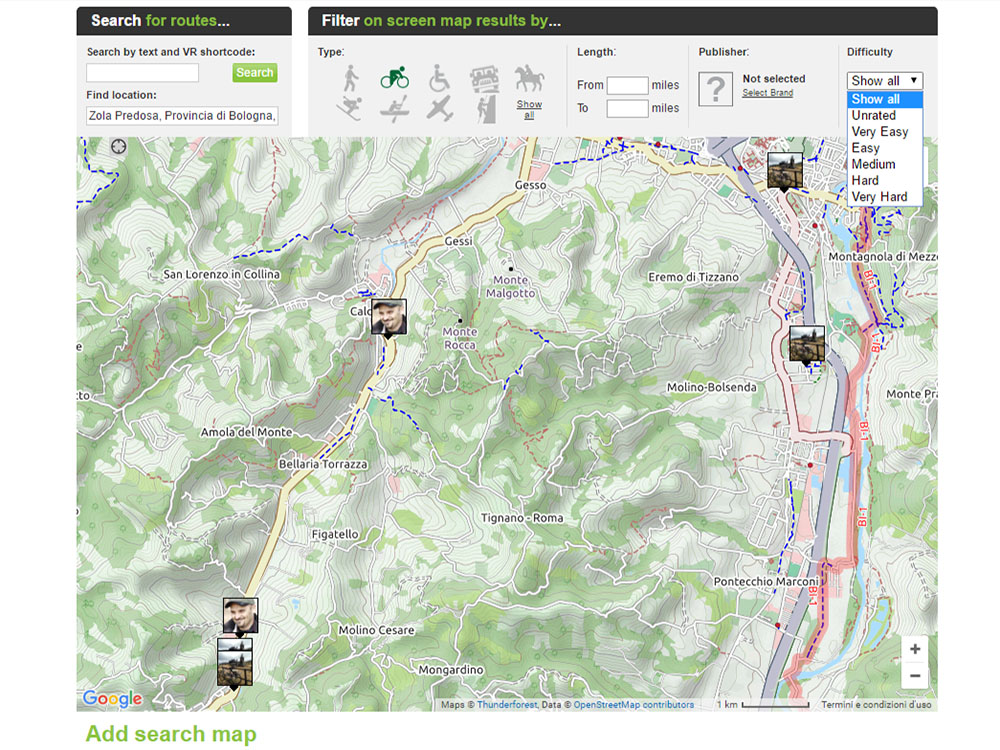Select the kayaking route type icon
Image resolution: width=1000 pixels, height=750 pixels.
click(x=394, y=109)
